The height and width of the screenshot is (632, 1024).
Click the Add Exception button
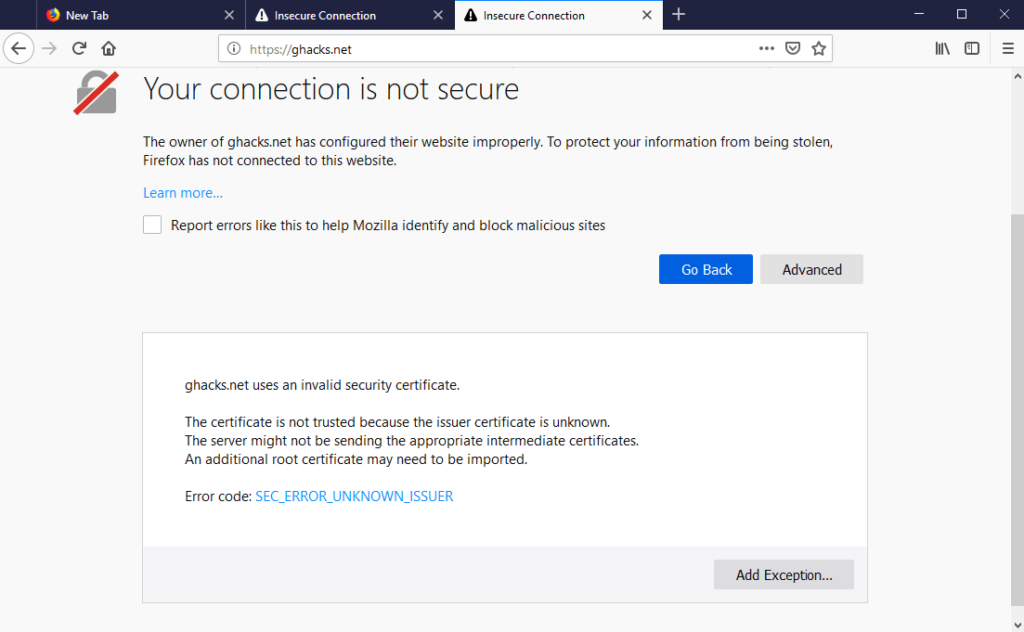coord(783,574)
